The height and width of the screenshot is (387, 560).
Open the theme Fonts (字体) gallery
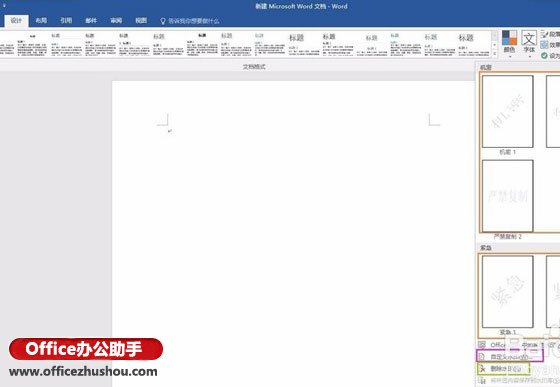tap(529, 44)
